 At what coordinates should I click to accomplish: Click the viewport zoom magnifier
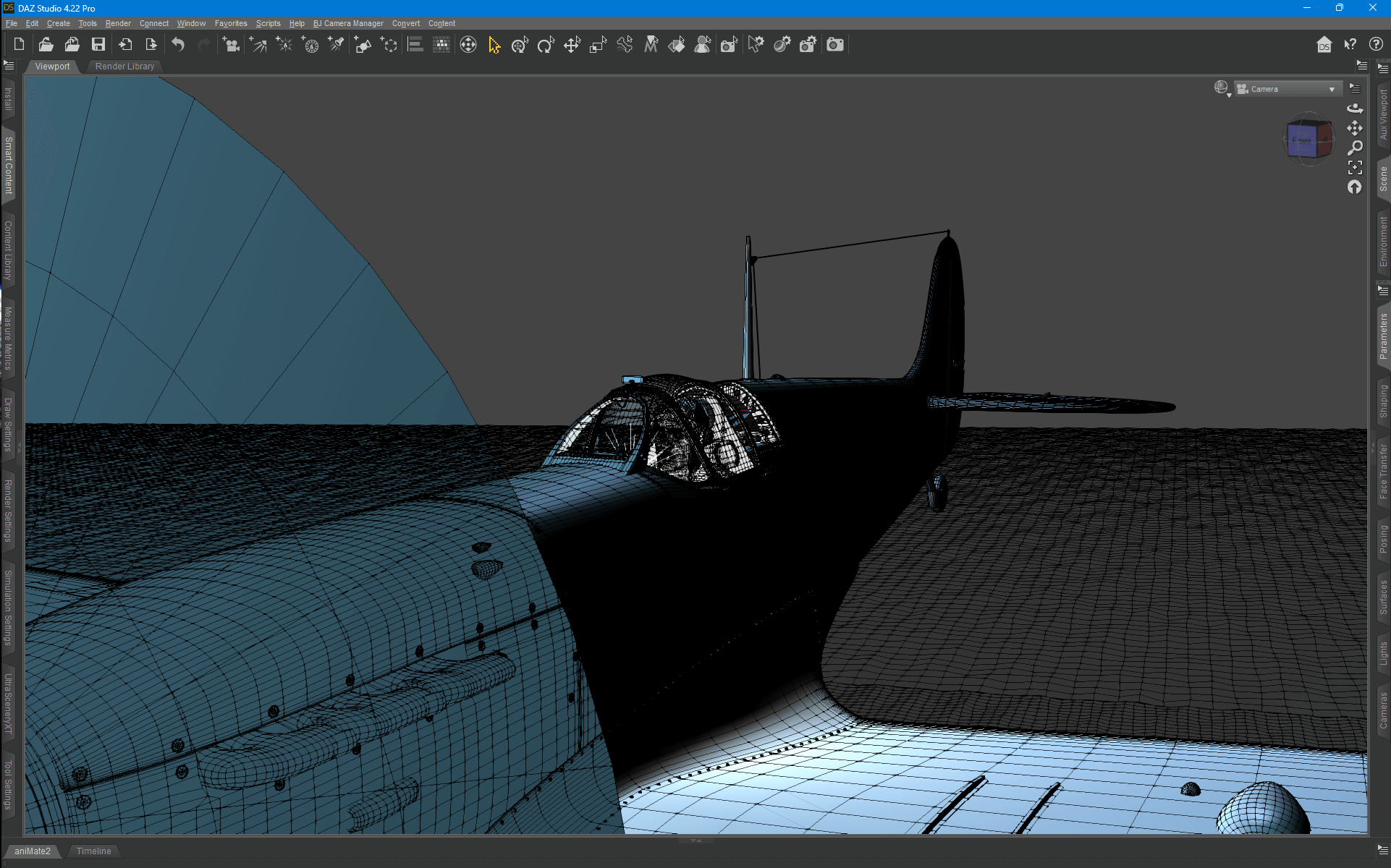[x=1355, y=148]
